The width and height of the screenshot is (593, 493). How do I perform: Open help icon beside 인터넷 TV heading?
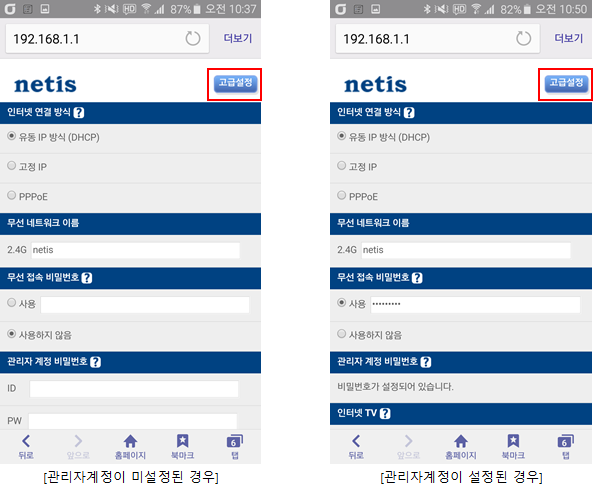pyautogui.click(x=385, y=414)
